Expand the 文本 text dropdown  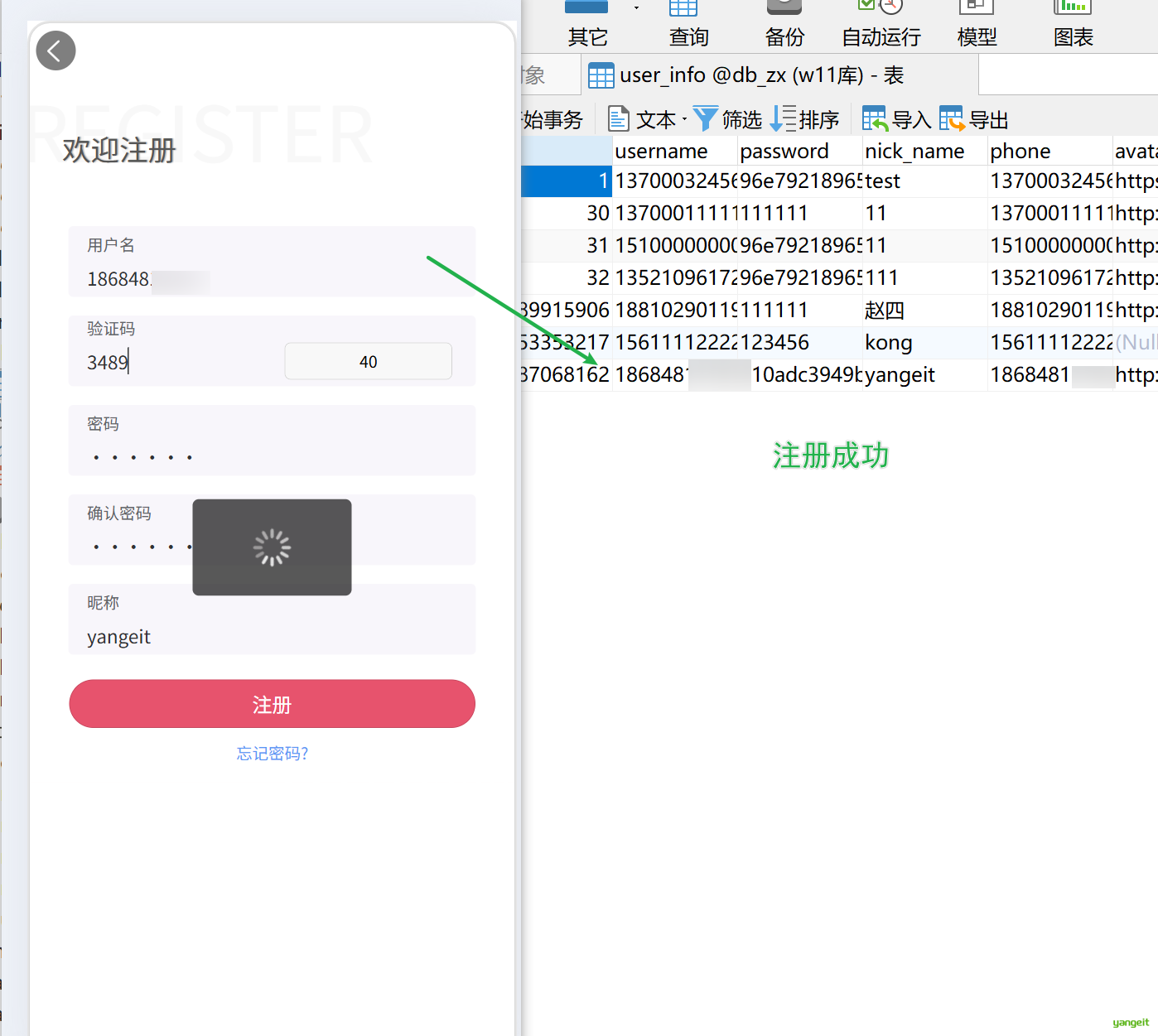(x=684, y=119)
